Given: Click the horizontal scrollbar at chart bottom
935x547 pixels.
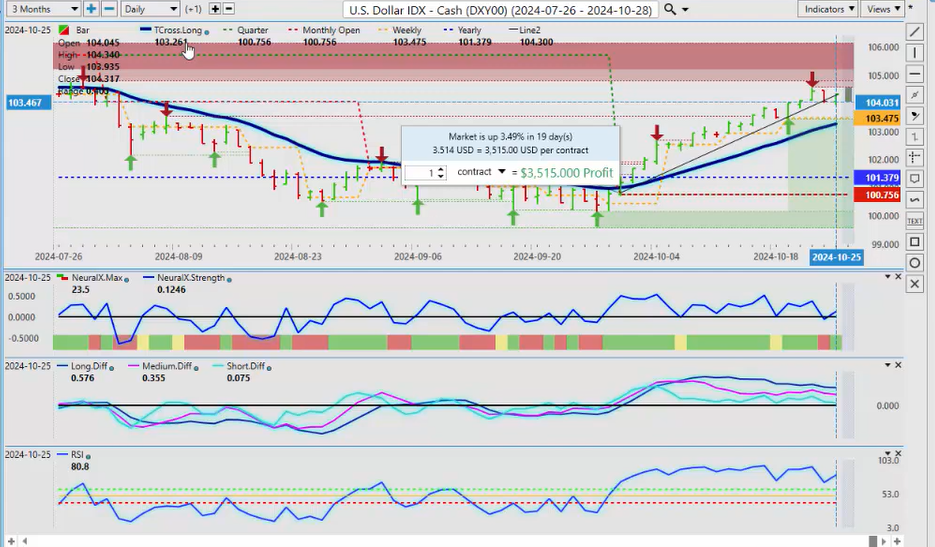Looking at the screenshot, I should point(450,541).
